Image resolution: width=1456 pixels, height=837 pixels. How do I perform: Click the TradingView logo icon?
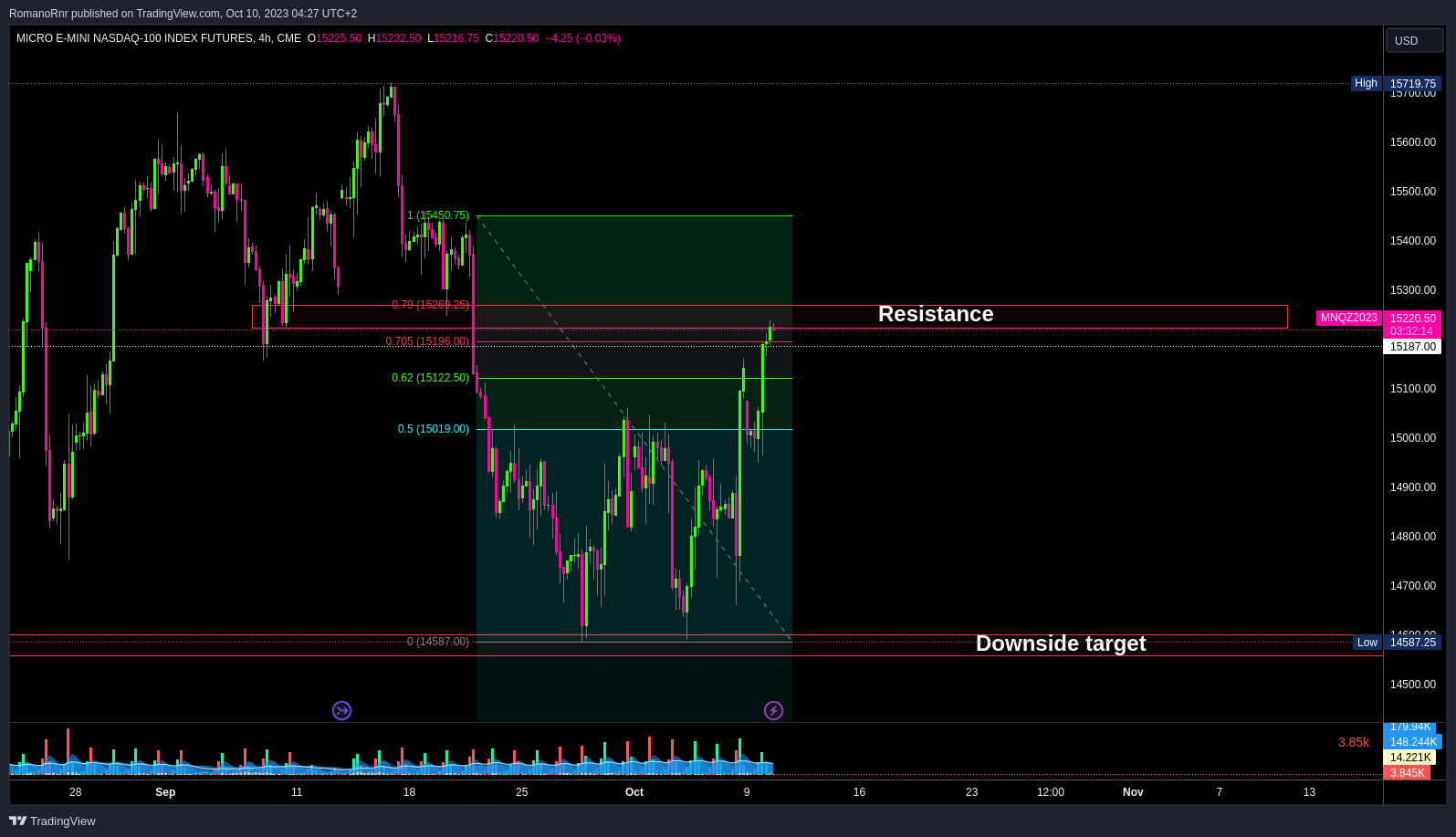point(17,821)
